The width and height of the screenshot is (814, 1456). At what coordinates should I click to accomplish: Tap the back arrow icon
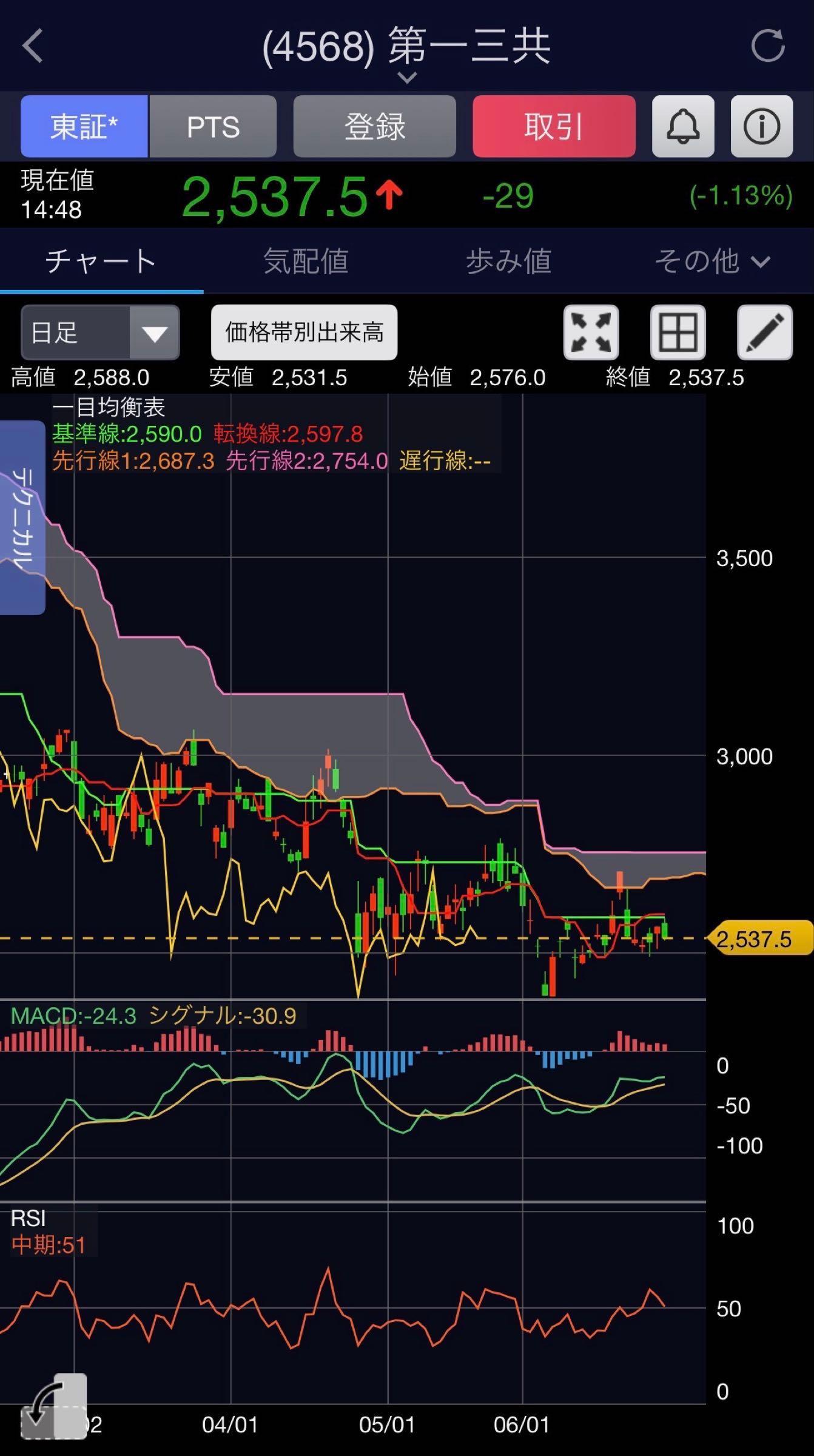pos(33,46)
